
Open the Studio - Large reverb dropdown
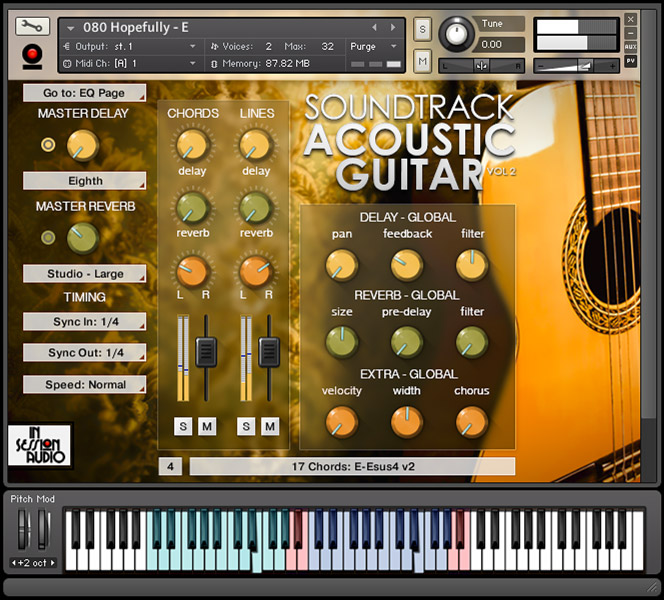point(84,274)
